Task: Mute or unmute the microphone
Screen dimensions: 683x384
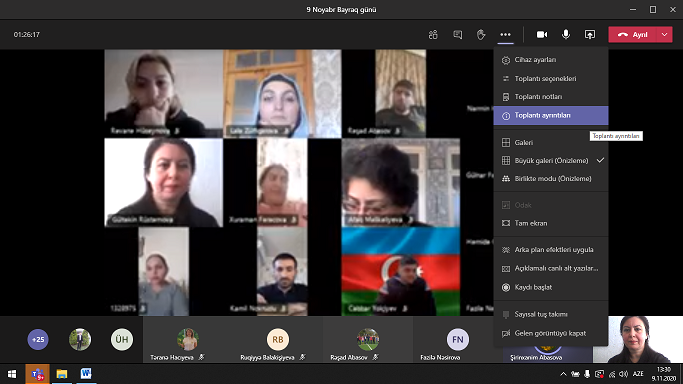Action: pyautogui.click(x=566, y=34)
